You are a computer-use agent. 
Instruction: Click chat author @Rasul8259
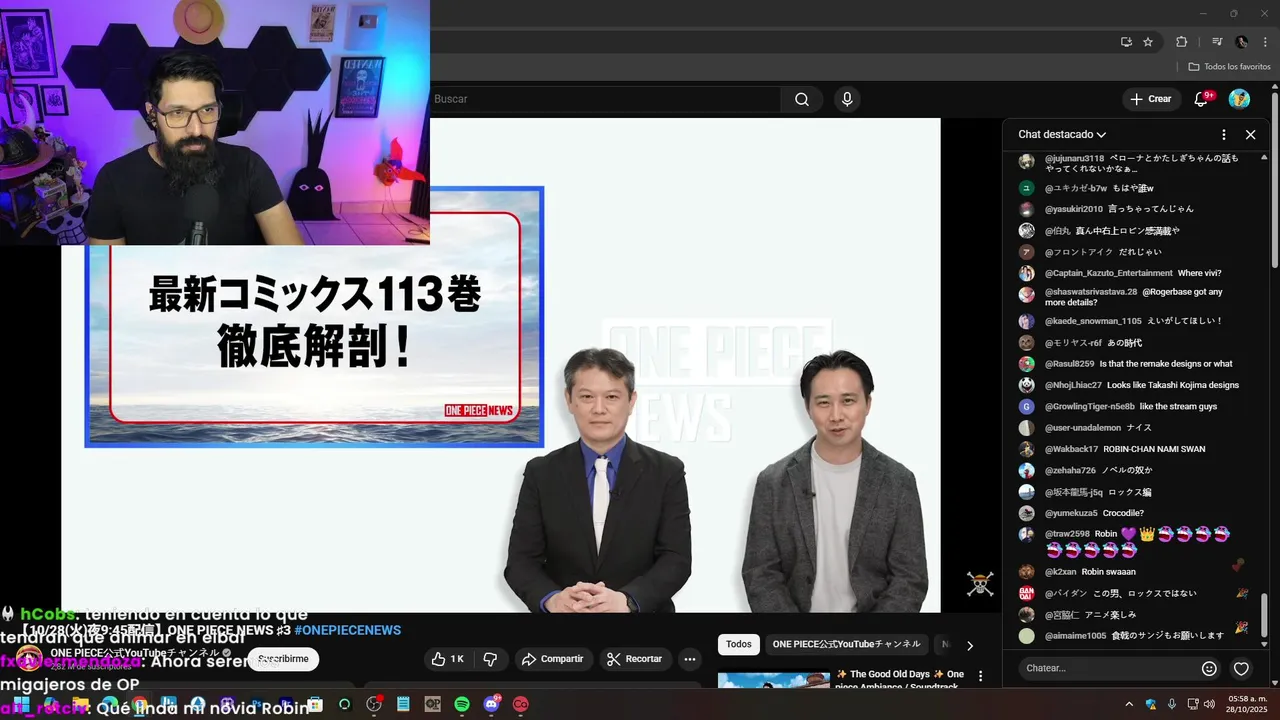[x=1070, y=364]
